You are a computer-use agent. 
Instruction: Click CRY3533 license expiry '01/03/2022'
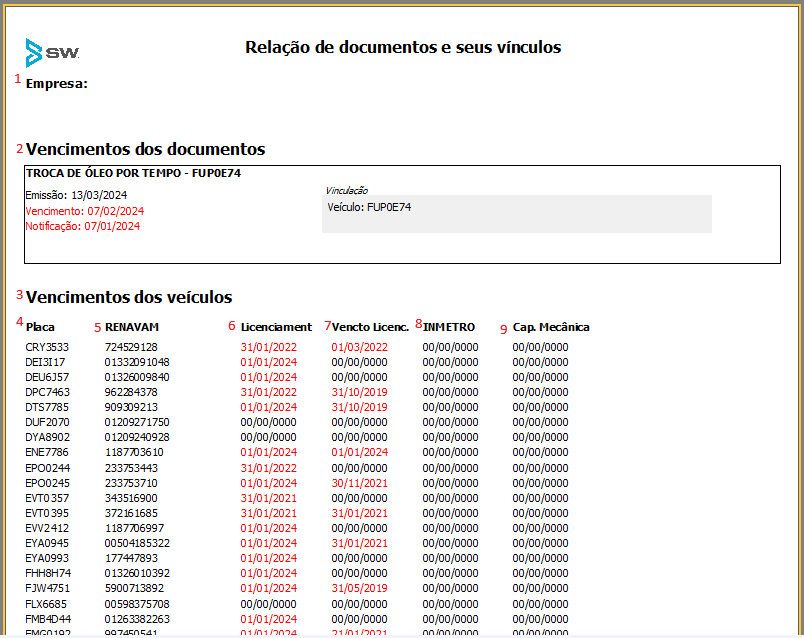click(359, 347)
